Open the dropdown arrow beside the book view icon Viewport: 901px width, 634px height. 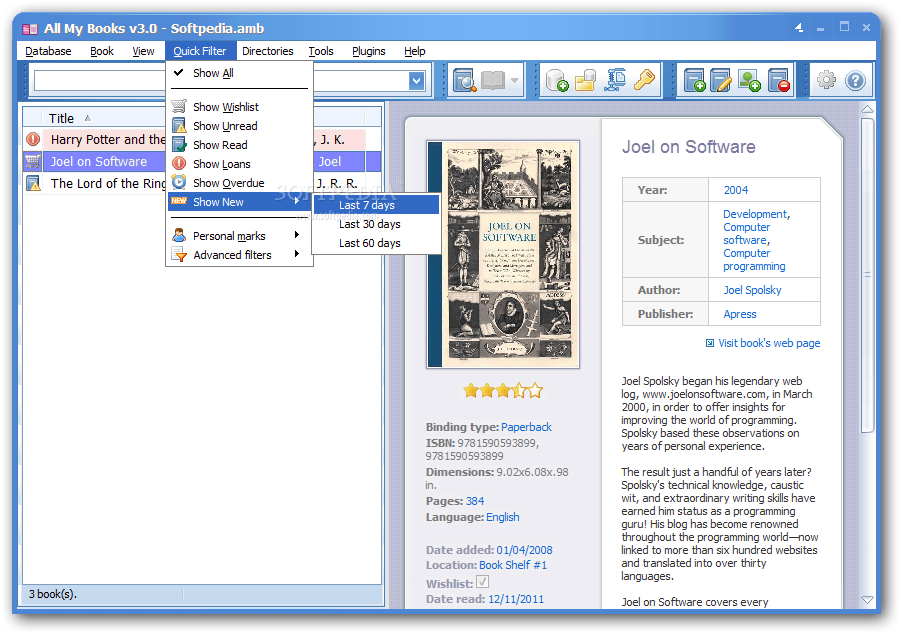(x=514, y=80)
